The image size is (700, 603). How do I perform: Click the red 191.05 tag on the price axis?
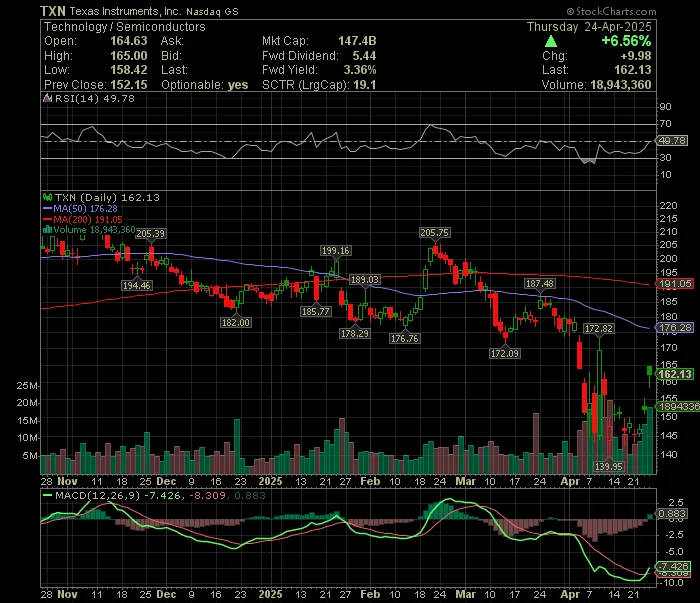[675, 283]
